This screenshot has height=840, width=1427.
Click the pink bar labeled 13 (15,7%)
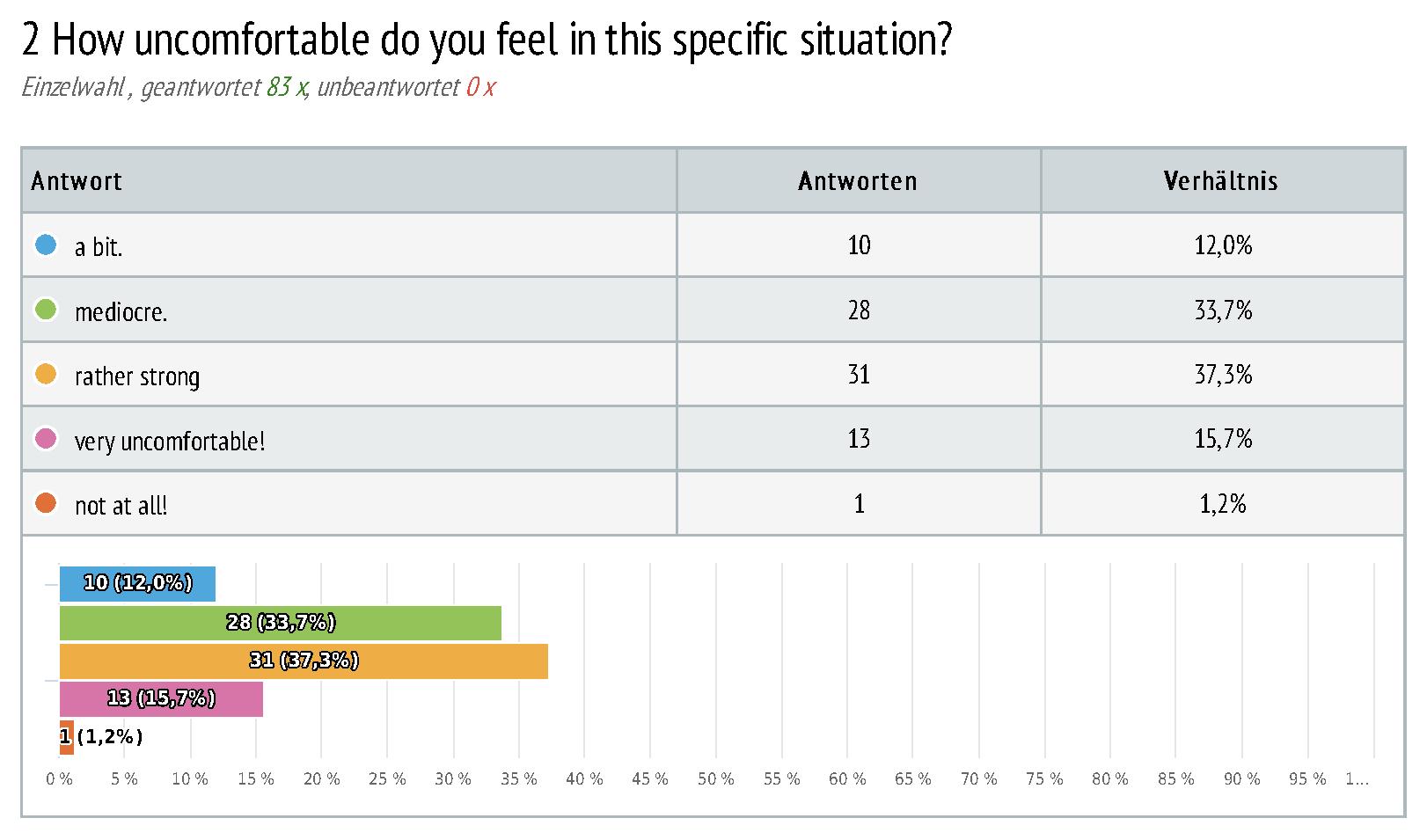tap(161, 699)
